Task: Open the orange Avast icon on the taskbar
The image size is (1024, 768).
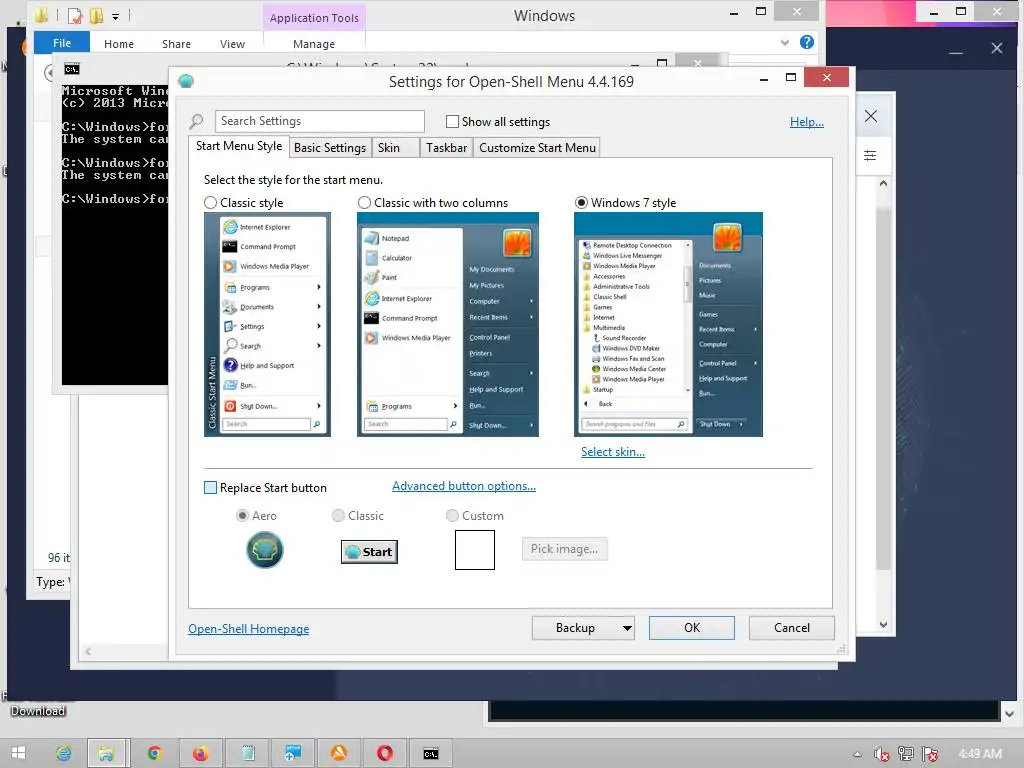Action: pos(339,753)
